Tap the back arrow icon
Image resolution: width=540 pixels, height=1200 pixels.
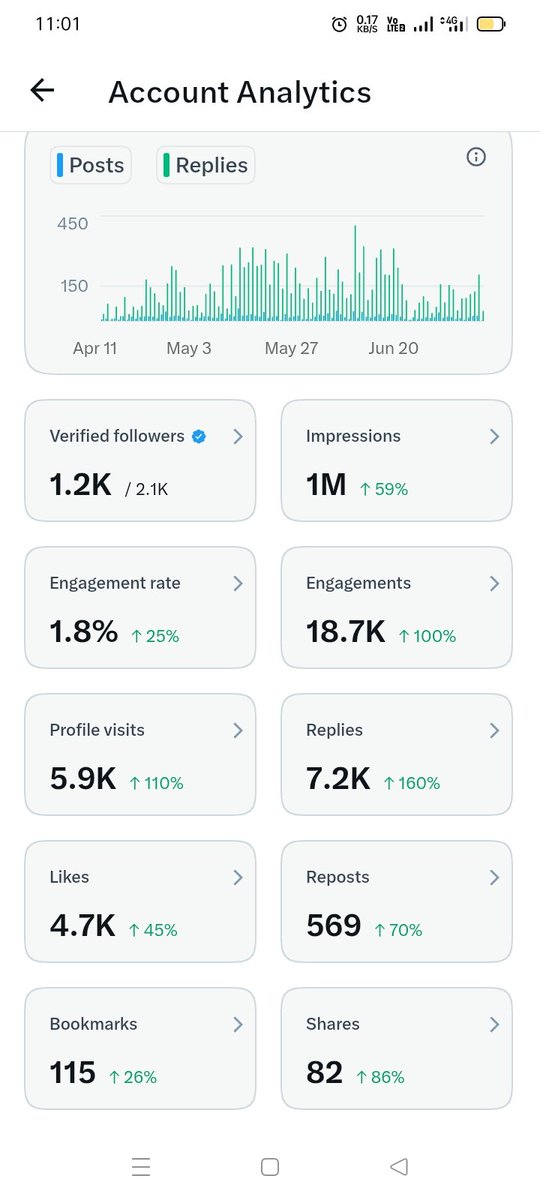pyautogui.click(x=42, y=91)
